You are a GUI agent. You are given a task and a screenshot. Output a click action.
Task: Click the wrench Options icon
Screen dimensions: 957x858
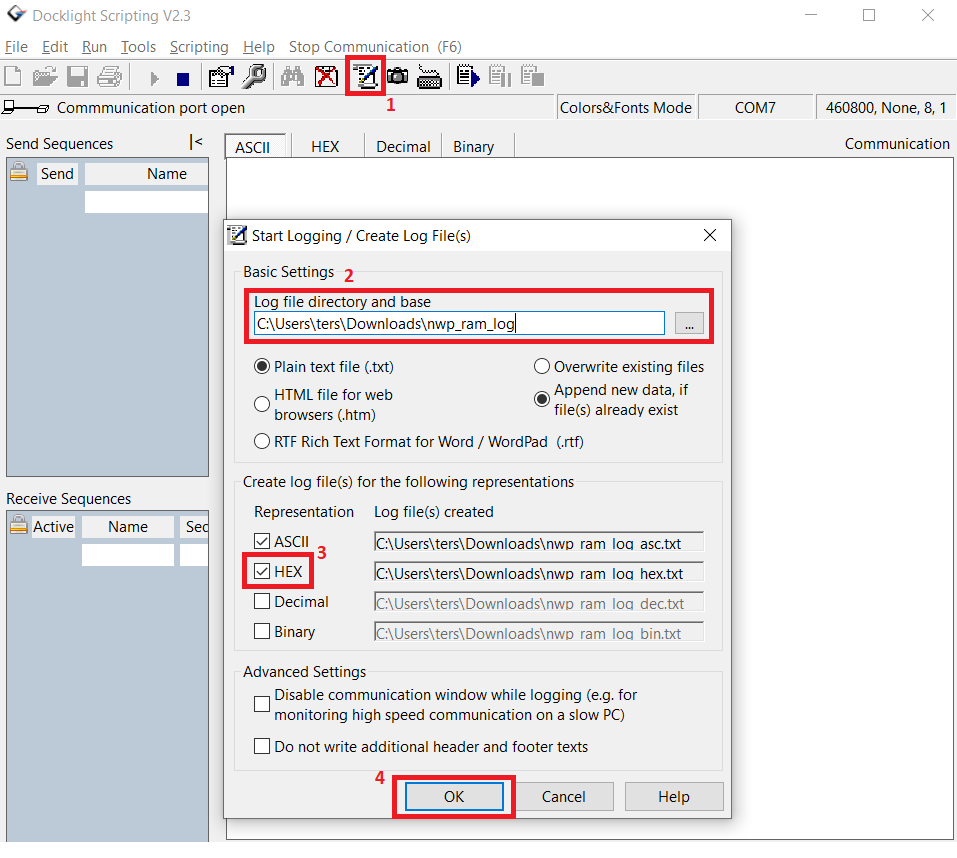pyautogui.click(x=254, y=76)
